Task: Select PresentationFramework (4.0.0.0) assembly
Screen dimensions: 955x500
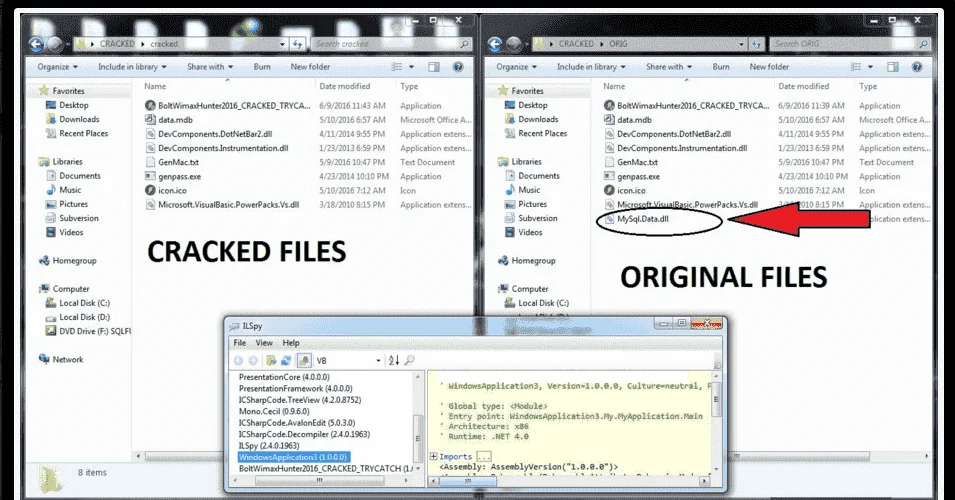Action: [x=295, y=388]
